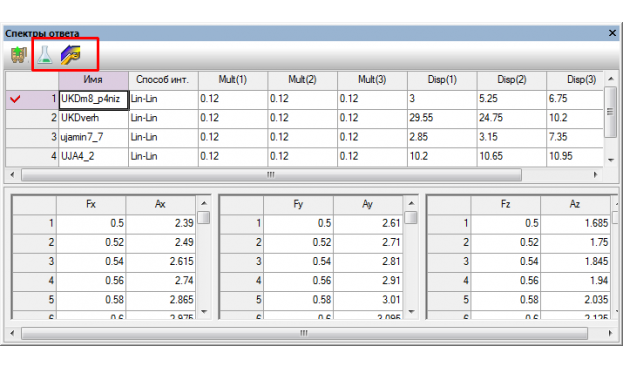Click left arrow of bottom horizontal scrollbar
This screenshot has height=370, width=623.
(12, 333)
